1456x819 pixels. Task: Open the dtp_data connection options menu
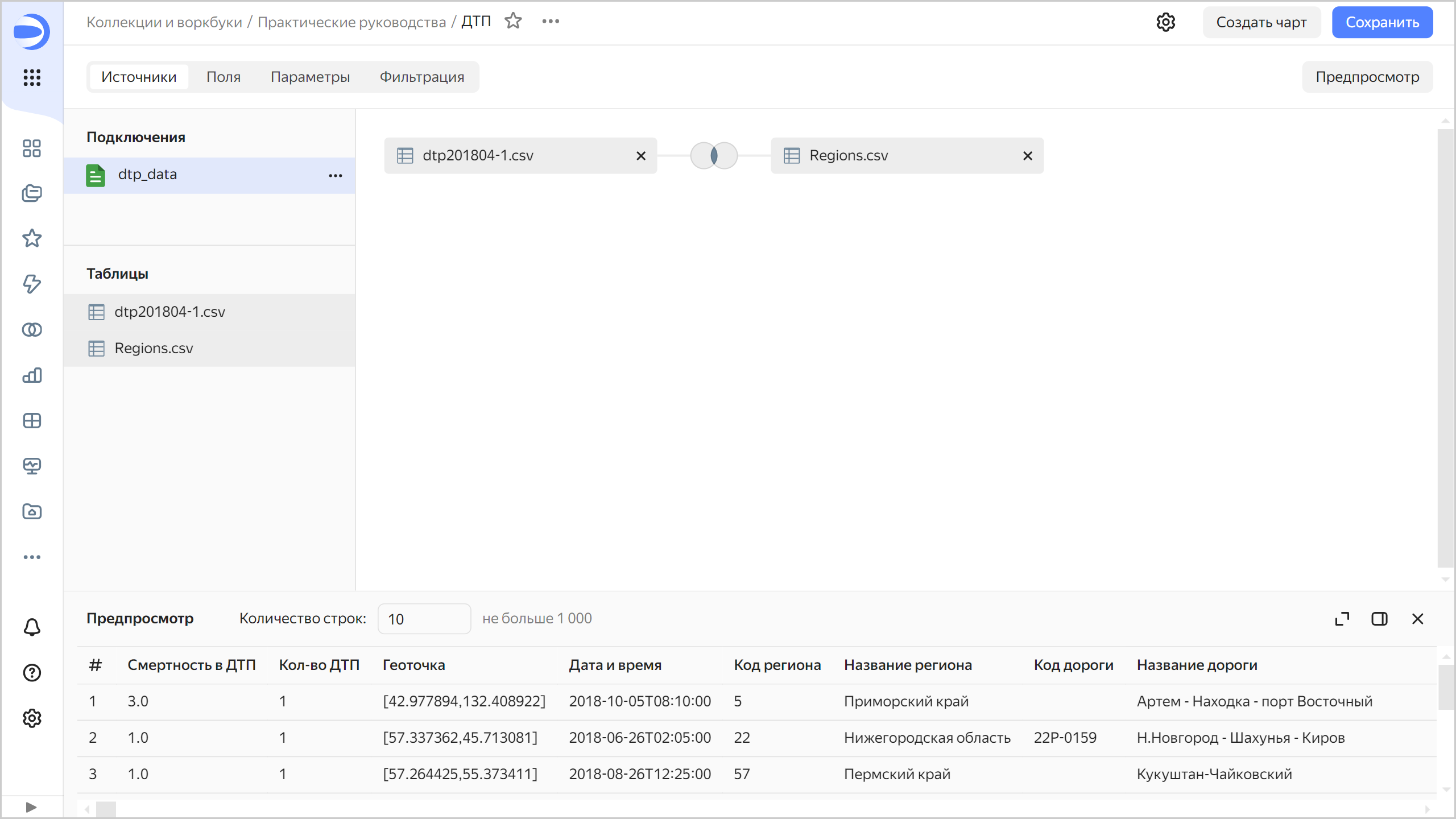click(336, 175)
